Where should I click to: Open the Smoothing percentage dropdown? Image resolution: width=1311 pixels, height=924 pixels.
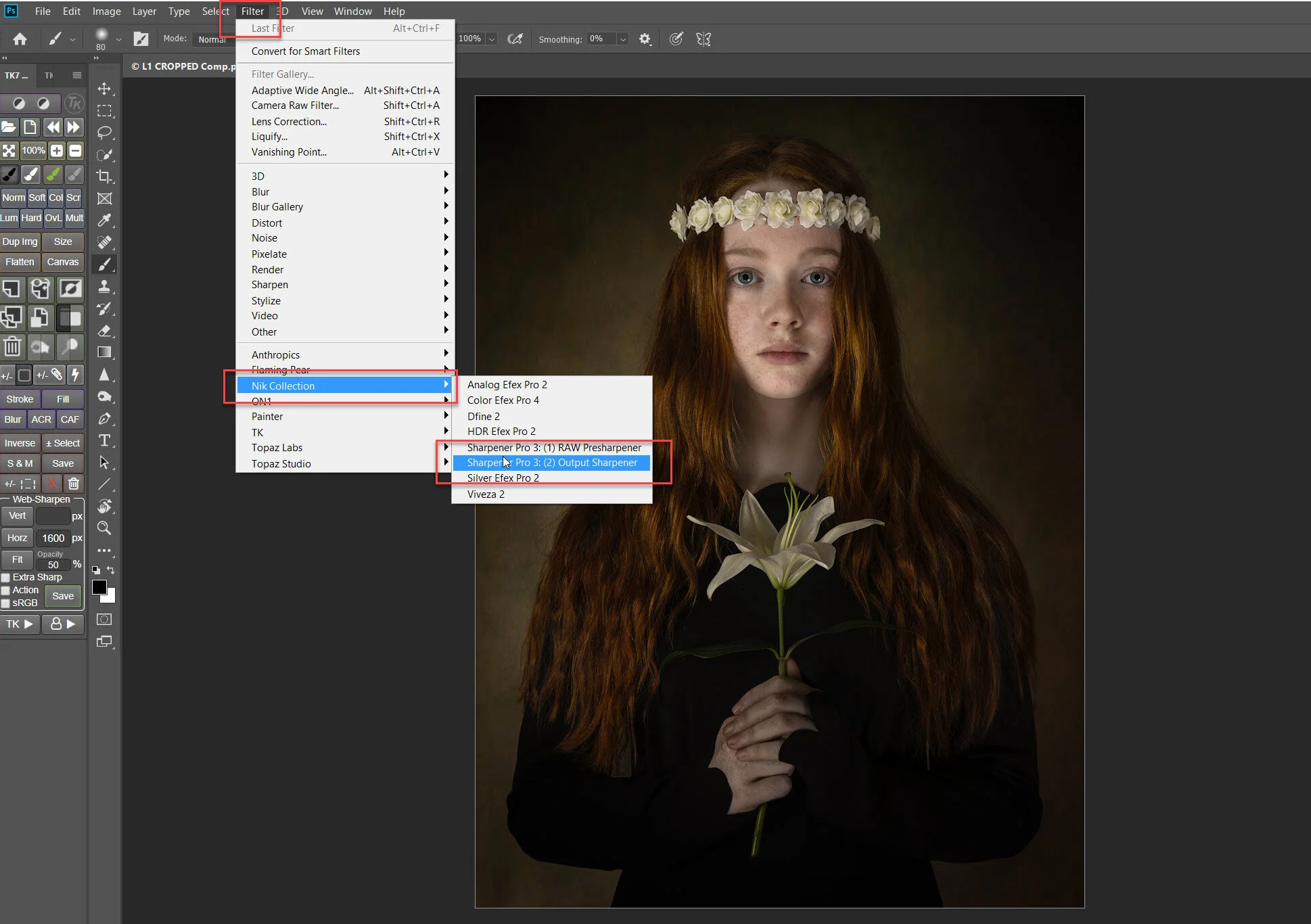coord(622,39)
